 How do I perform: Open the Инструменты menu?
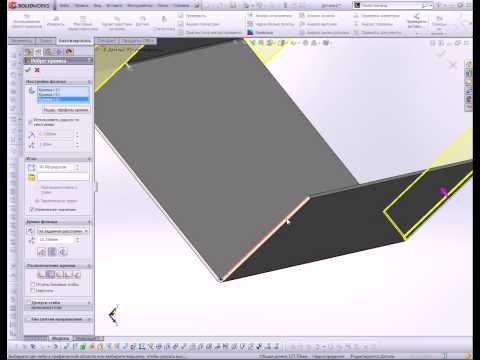point(139,5)
